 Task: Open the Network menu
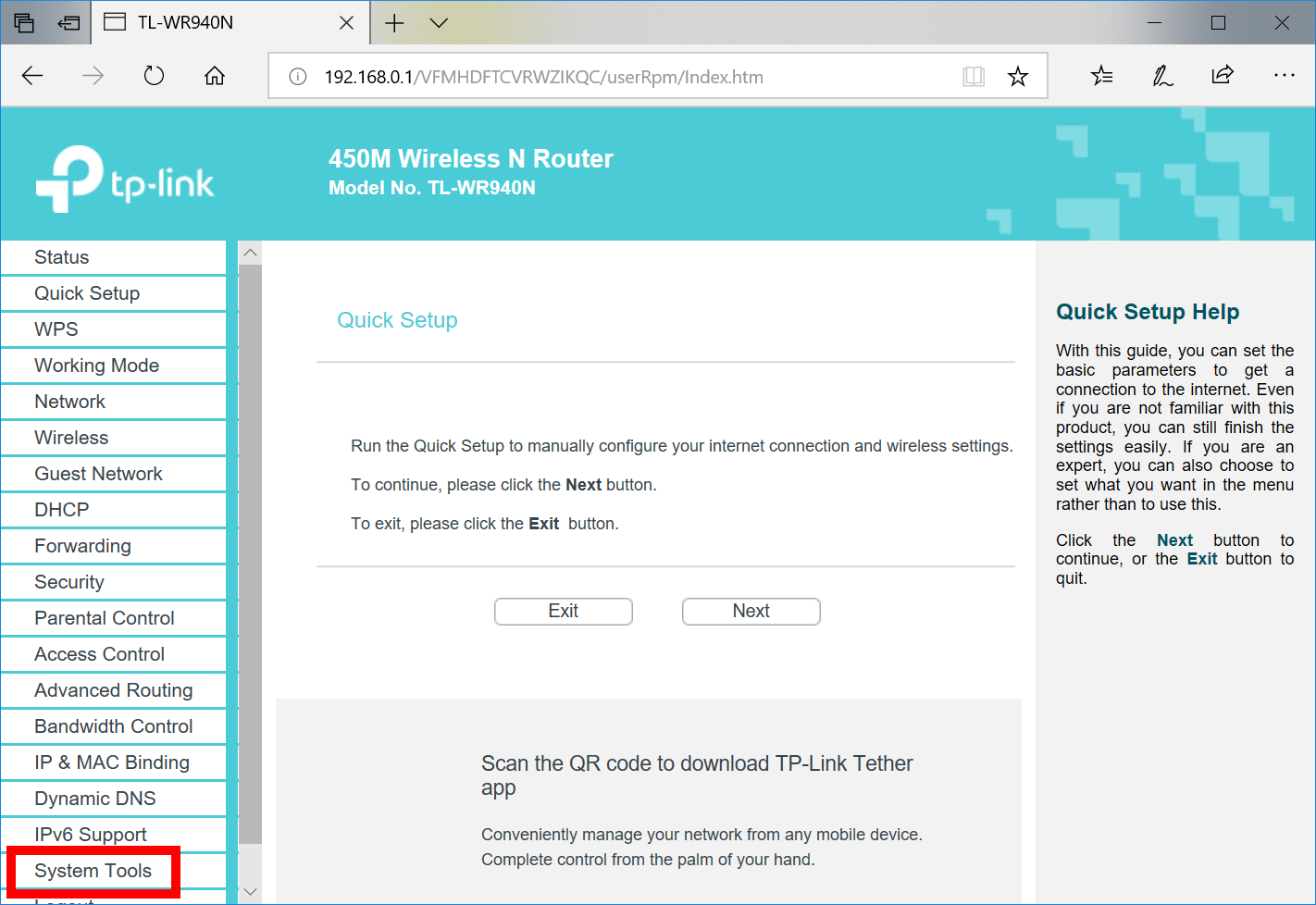(113, 402)
